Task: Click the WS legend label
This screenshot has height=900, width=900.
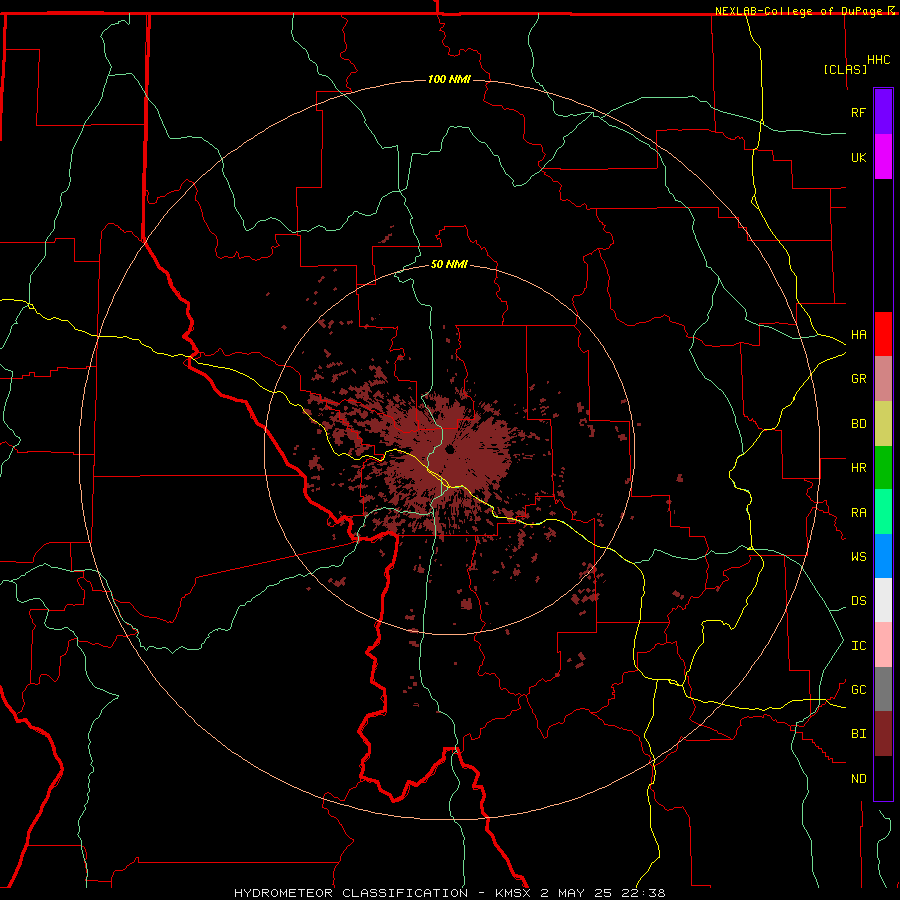Action: (x=858, y=556)
